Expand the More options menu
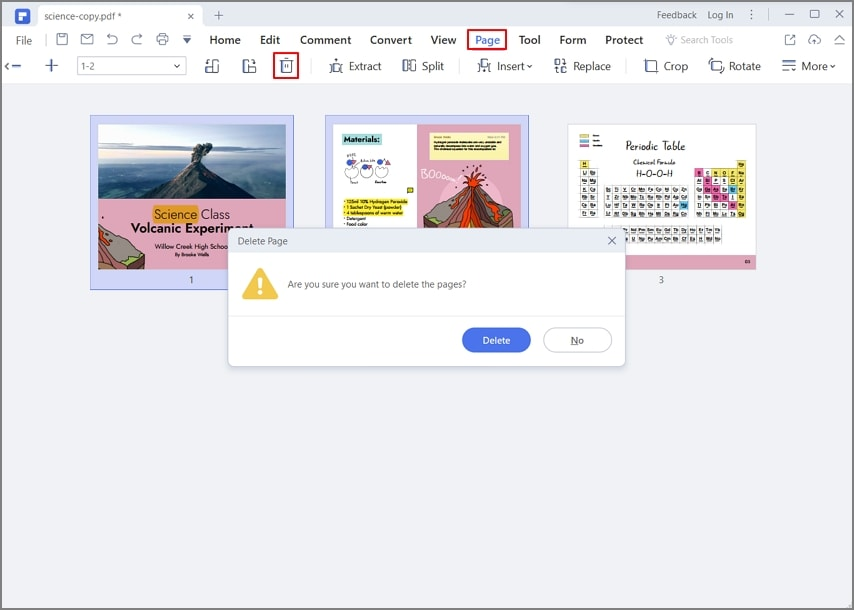Image resolution: width=854 pixels, height=610 pixels. (x=809, y=66)
